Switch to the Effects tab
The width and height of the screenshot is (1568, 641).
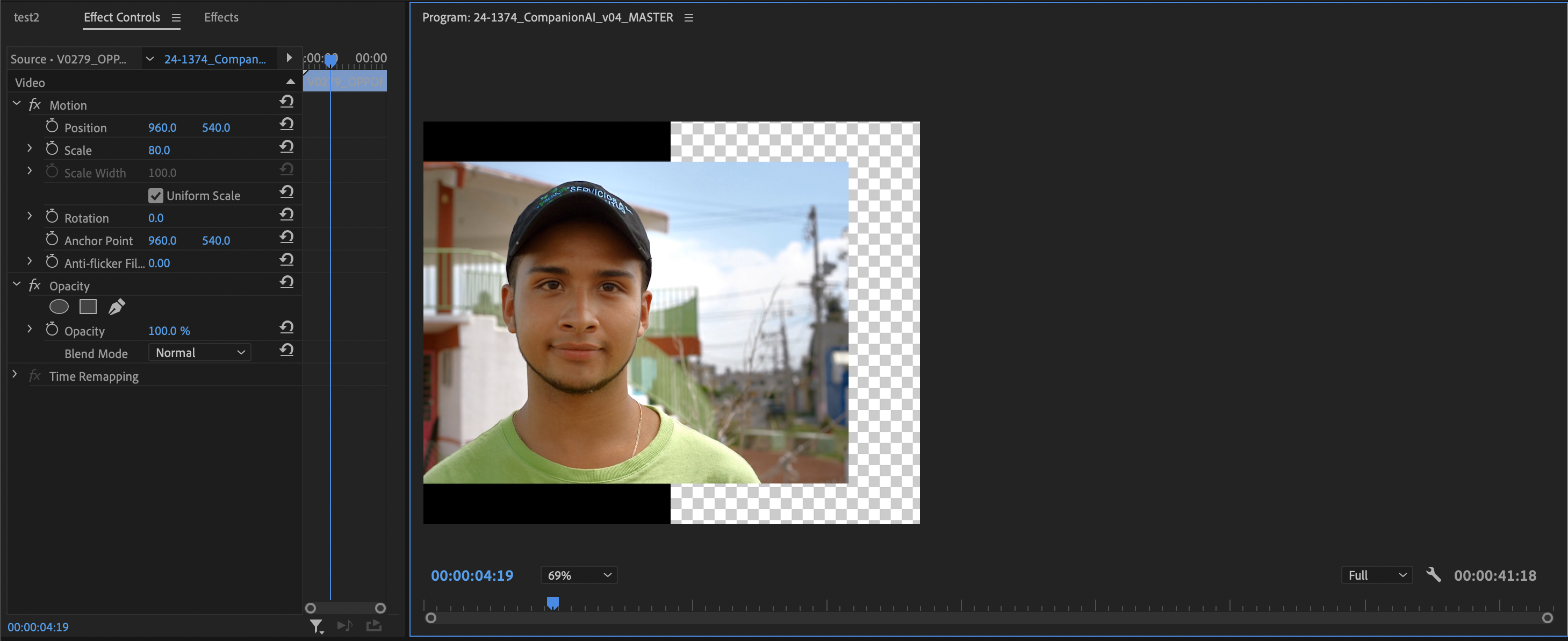[x=220, y=17]
